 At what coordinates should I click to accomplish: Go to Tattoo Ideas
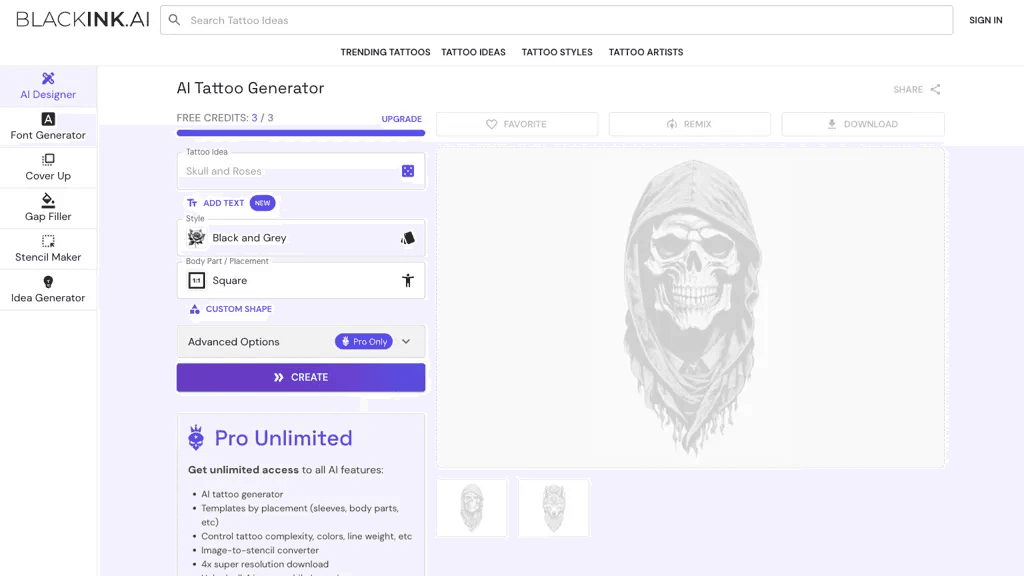(473, 52)
